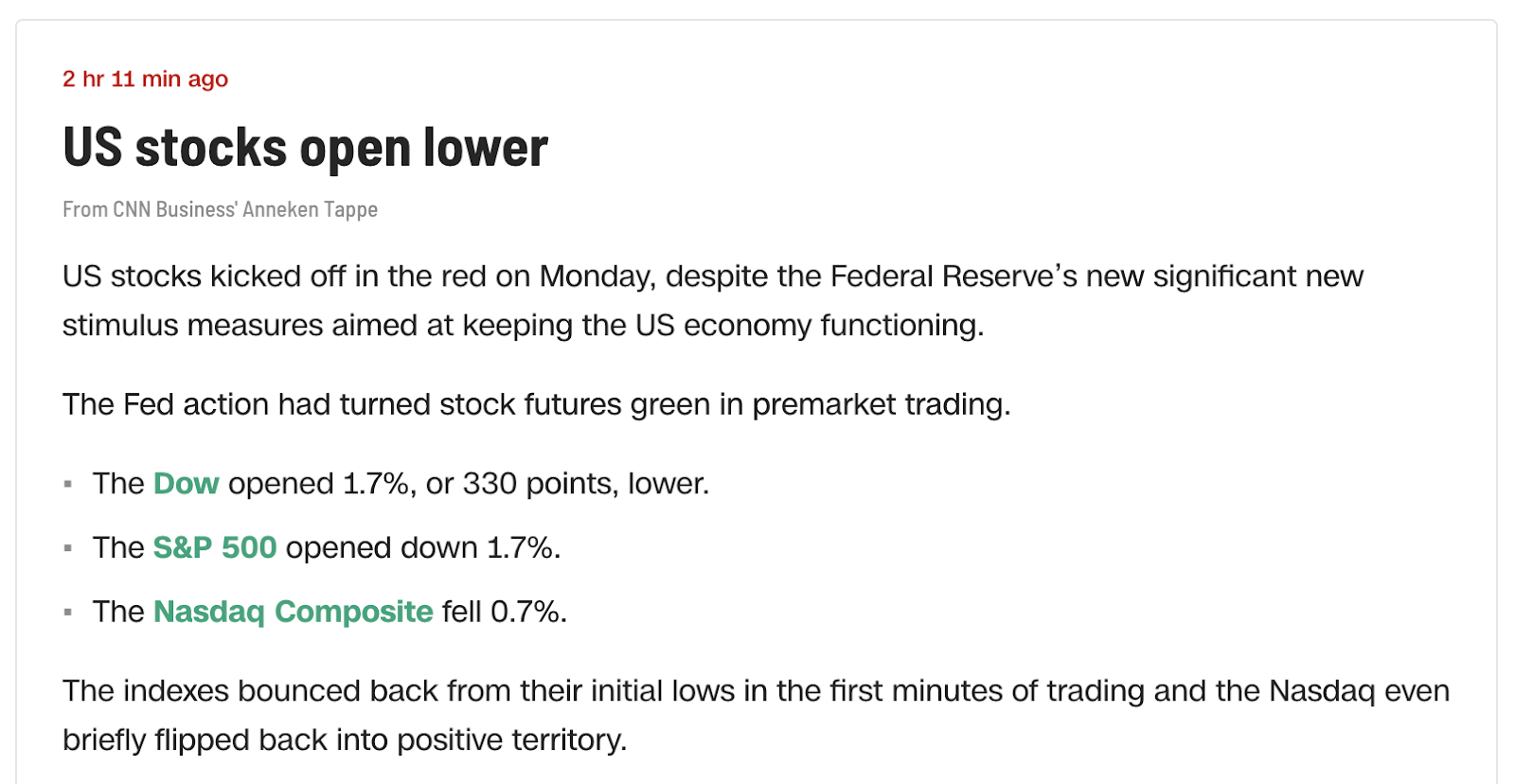Click the text 'opened 1.7%, or 330 points, lower'
This screenshot has height=784, width=1515.
468,484
